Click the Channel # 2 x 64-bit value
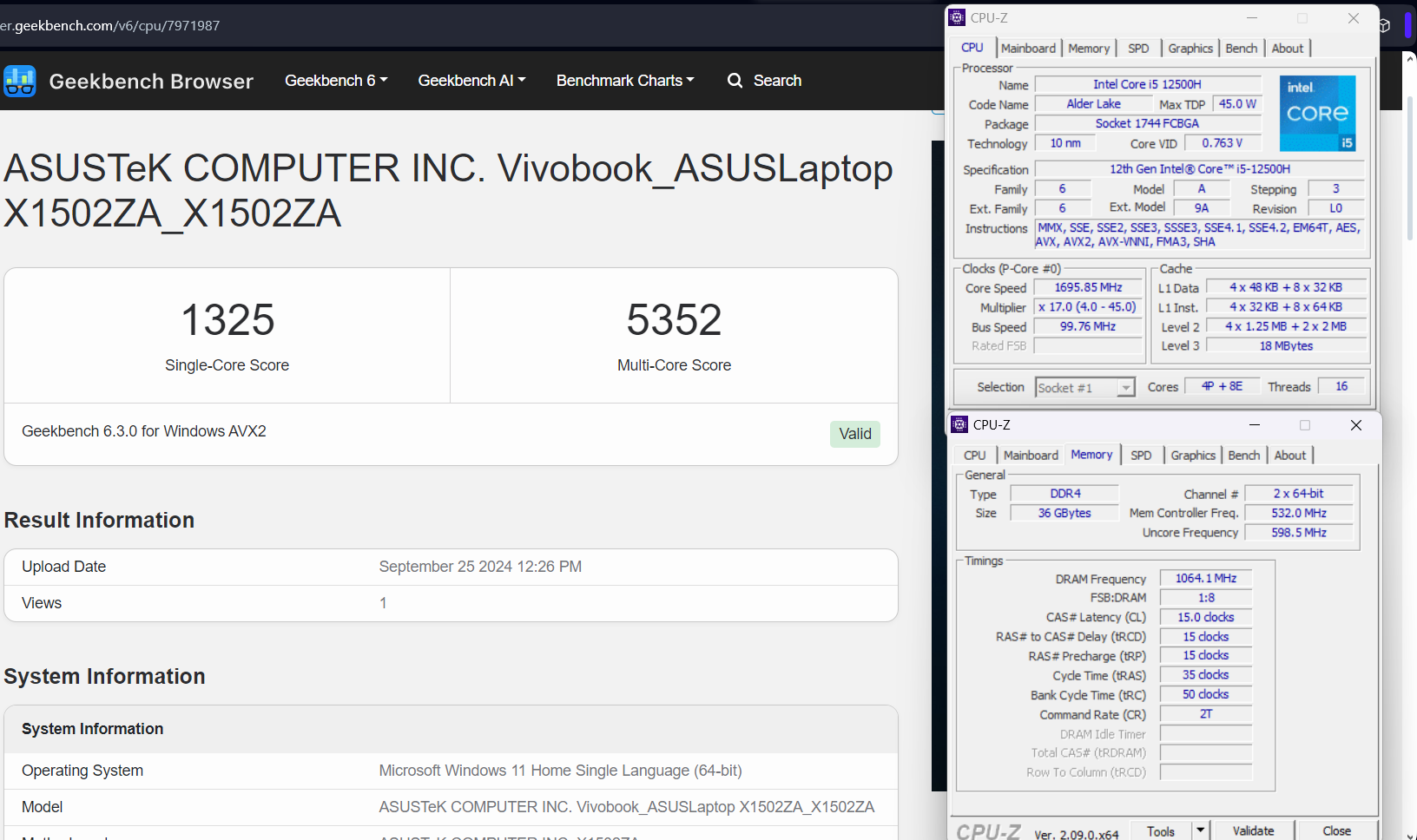 point(1299,493)
